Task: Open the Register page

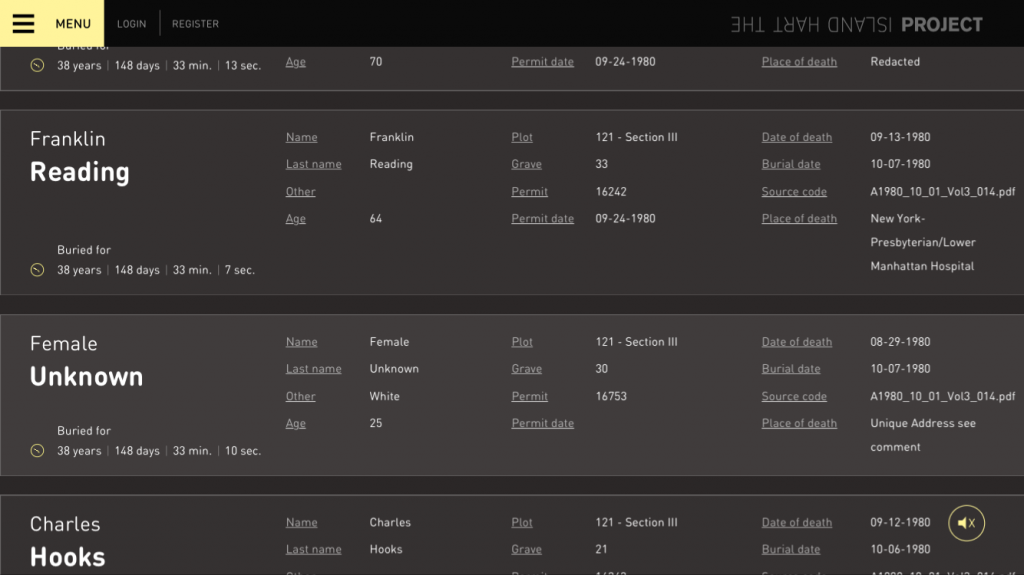Action: (x=195, y=24)
